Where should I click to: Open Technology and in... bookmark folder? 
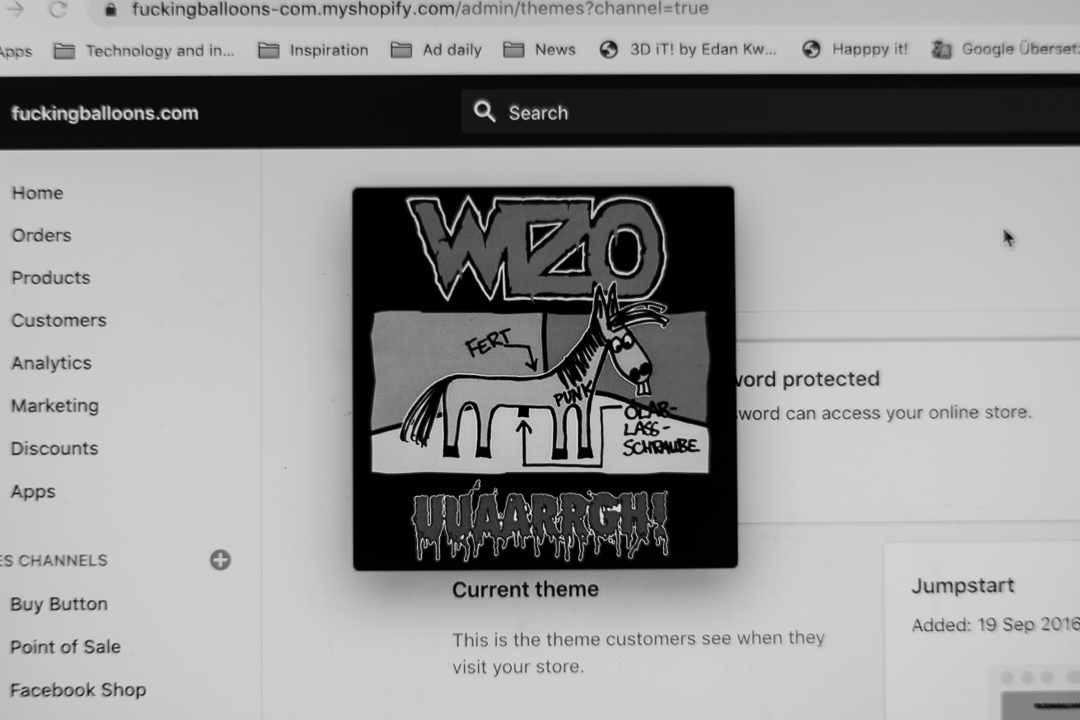point(144,51)
